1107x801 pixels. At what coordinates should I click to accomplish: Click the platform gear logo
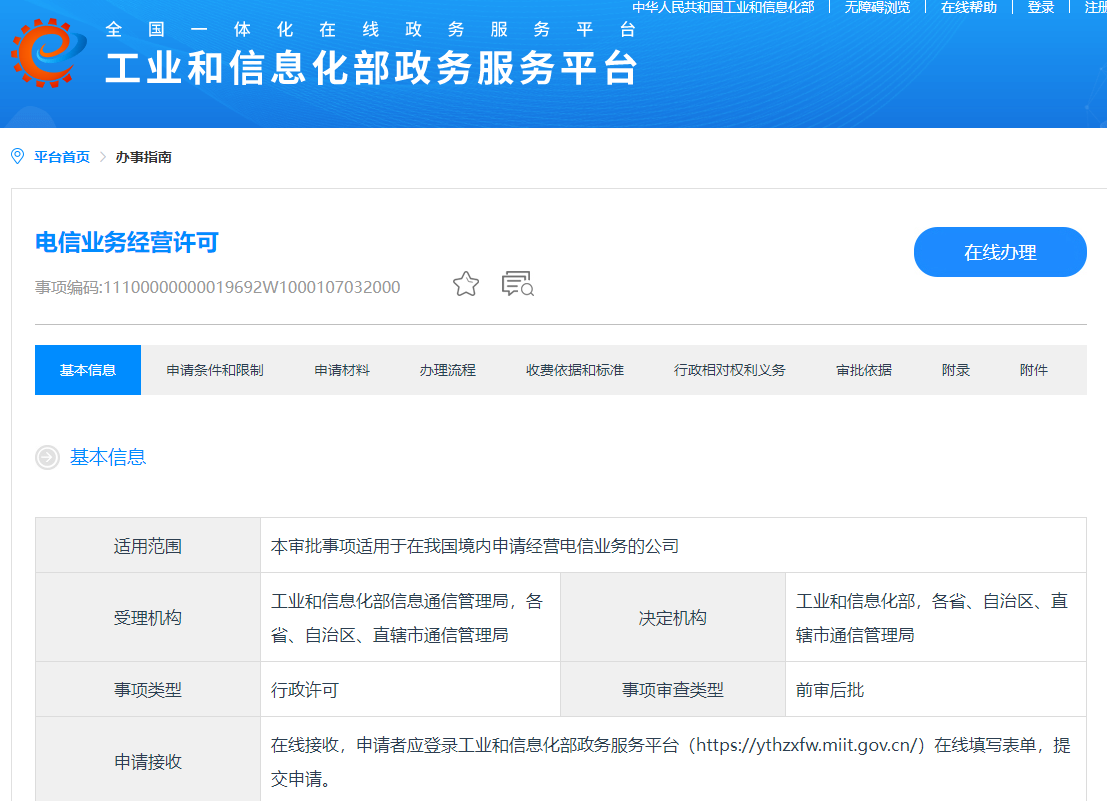48,53
